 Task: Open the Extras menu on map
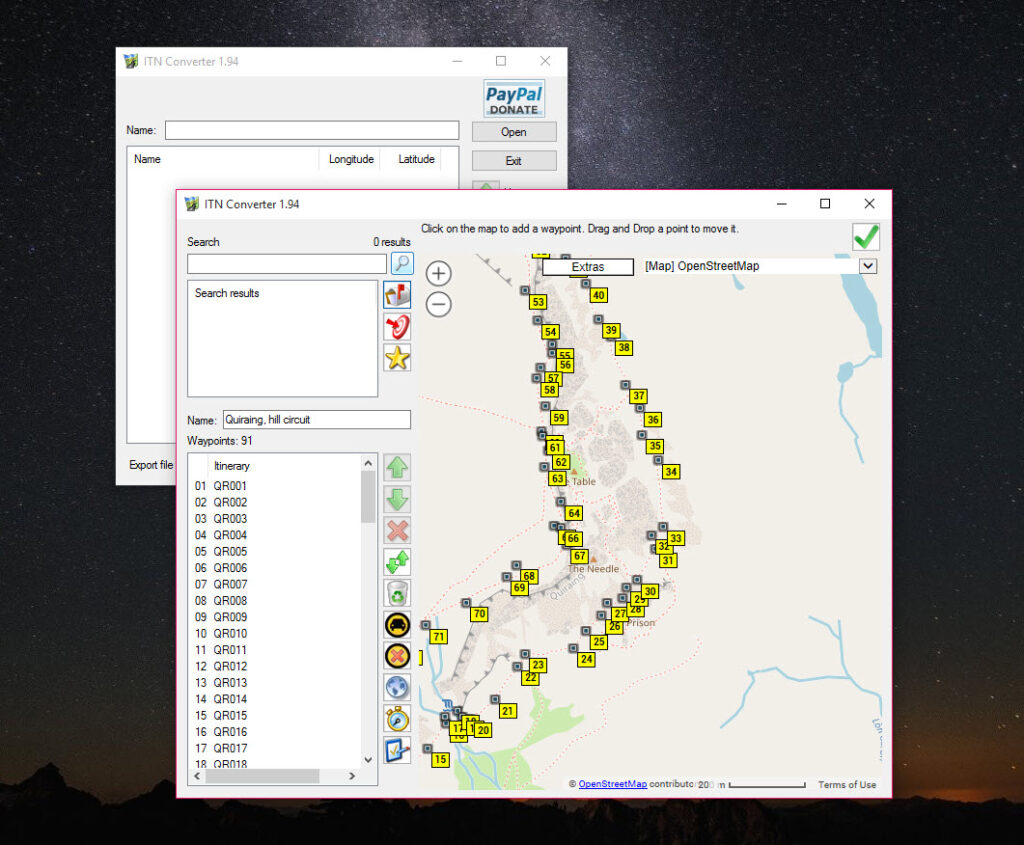(x=588, y=267)
